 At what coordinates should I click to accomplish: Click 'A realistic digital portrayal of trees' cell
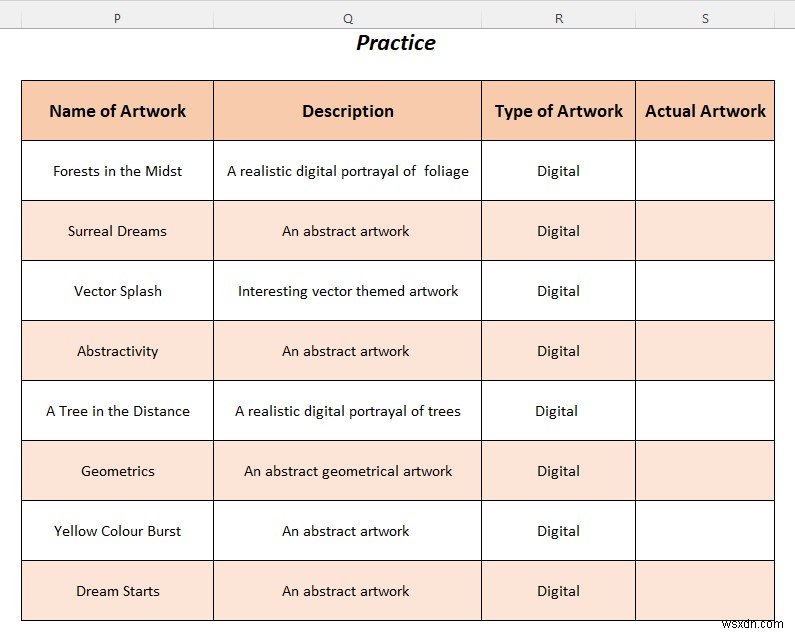tap(347, 411)
